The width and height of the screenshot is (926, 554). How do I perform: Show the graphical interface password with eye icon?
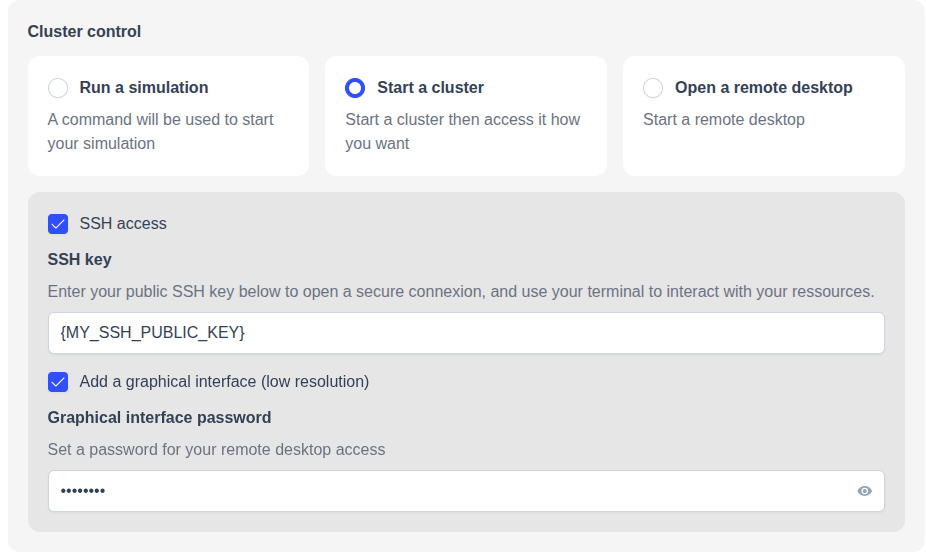click(x=864, y=491)
